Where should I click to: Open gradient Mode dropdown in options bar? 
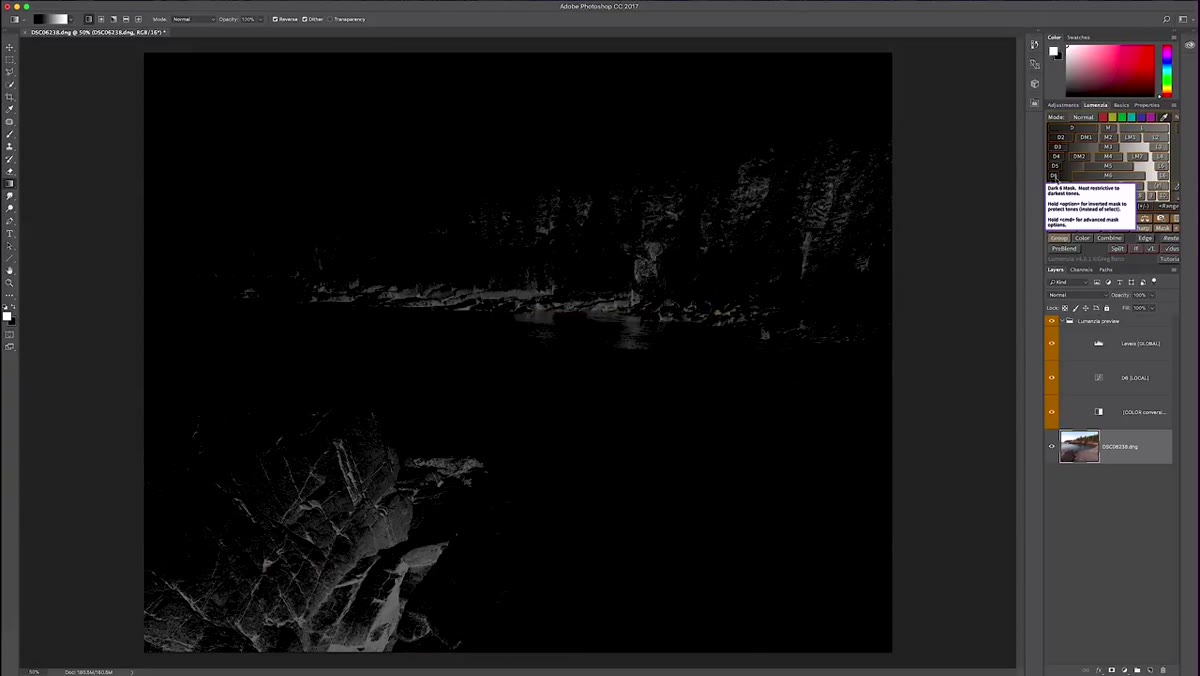click(193, 19)
